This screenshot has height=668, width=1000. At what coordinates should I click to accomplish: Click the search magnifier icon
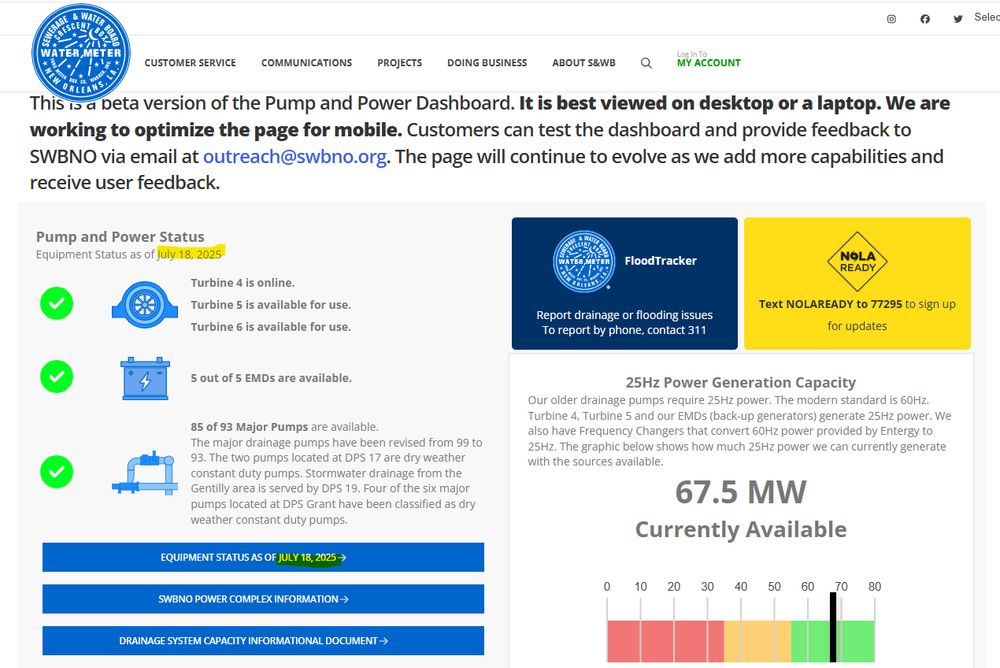point(646,63)
